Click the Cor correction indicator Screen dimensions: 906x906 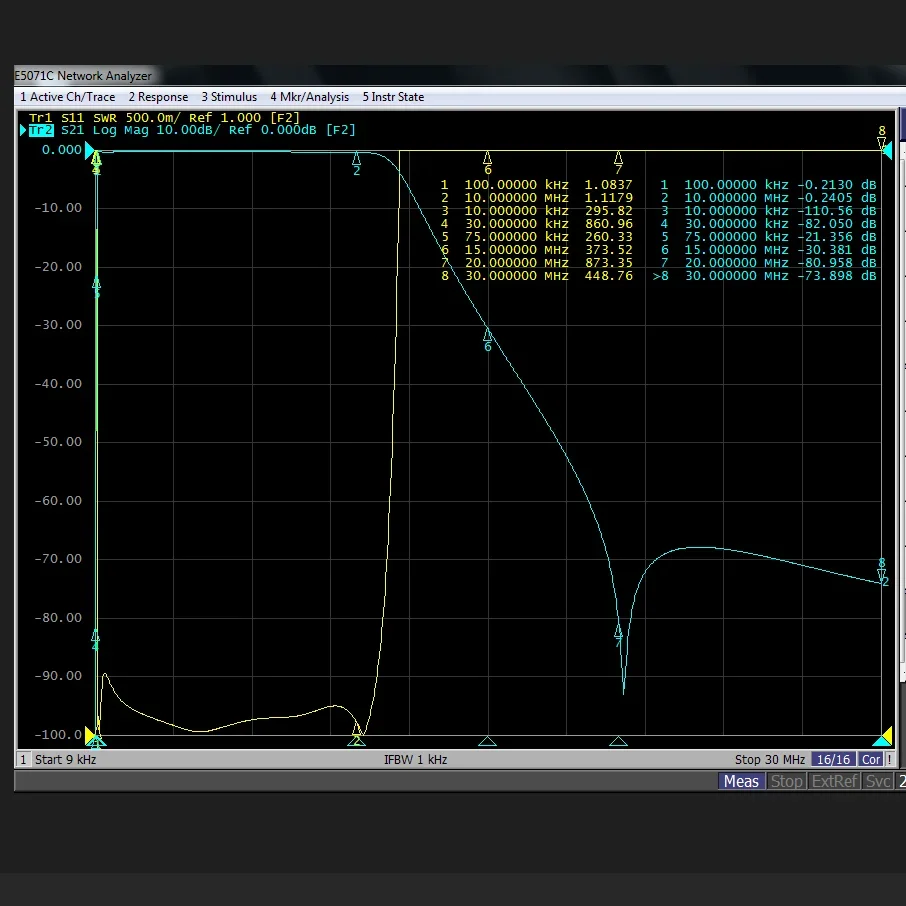coord(871,760)
